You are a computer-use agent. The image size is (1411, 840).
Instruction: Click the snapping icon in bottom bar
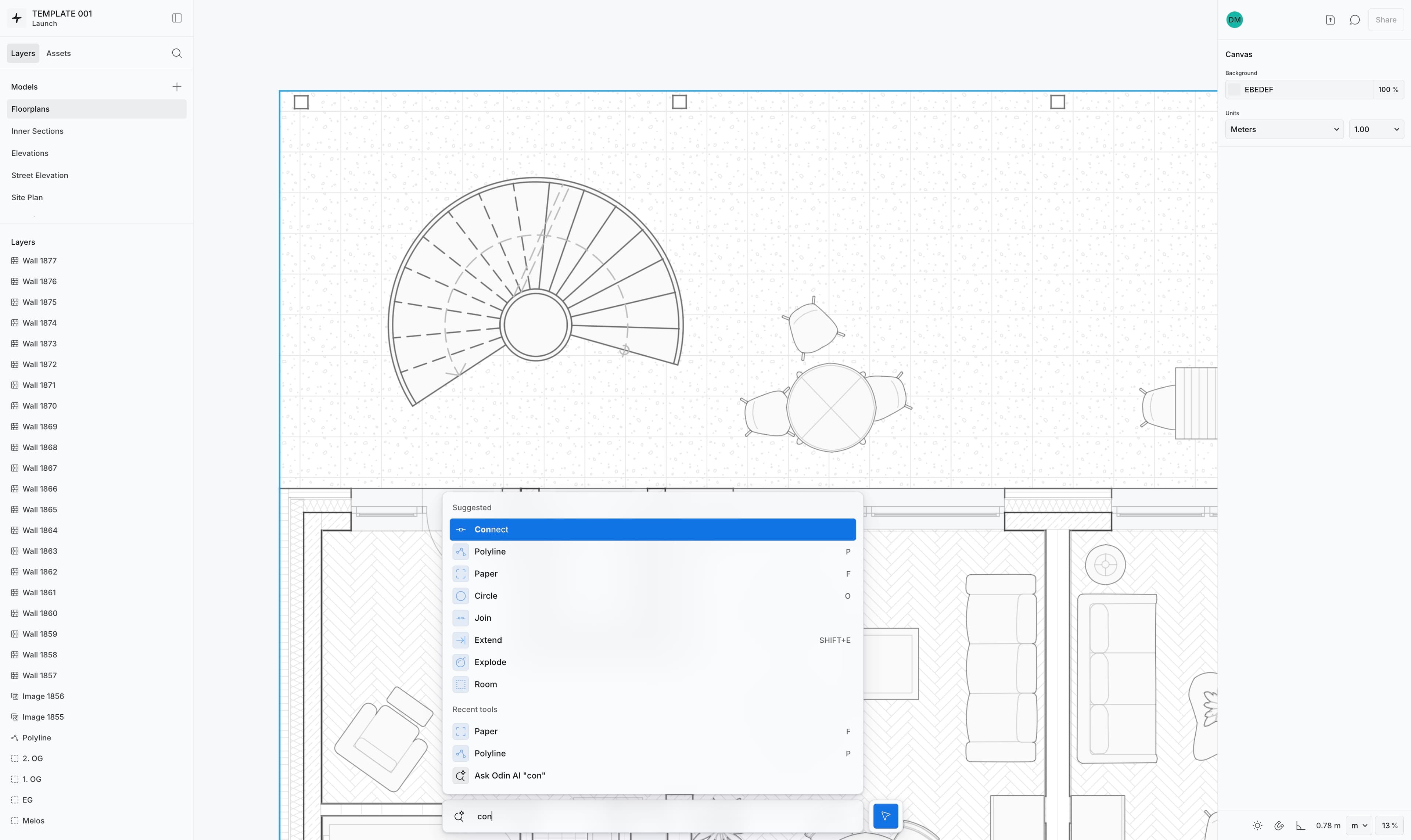pos(1279,825)
